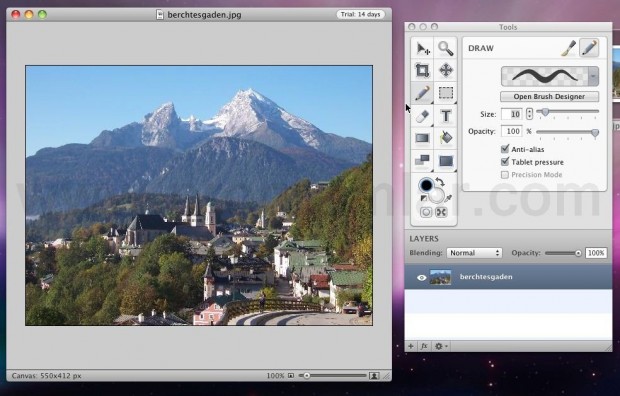Select the Crop tool
620x396 pixels.
(x=422, y=70)
